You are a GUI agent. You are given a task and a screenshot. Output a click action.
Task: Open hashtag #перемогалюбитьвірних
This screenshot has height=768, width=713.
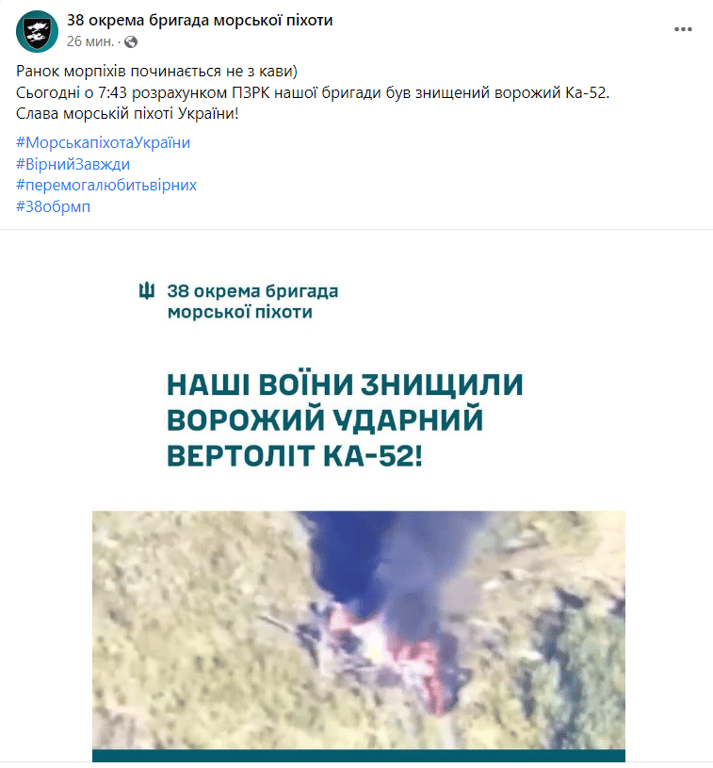tap(106, 185)
